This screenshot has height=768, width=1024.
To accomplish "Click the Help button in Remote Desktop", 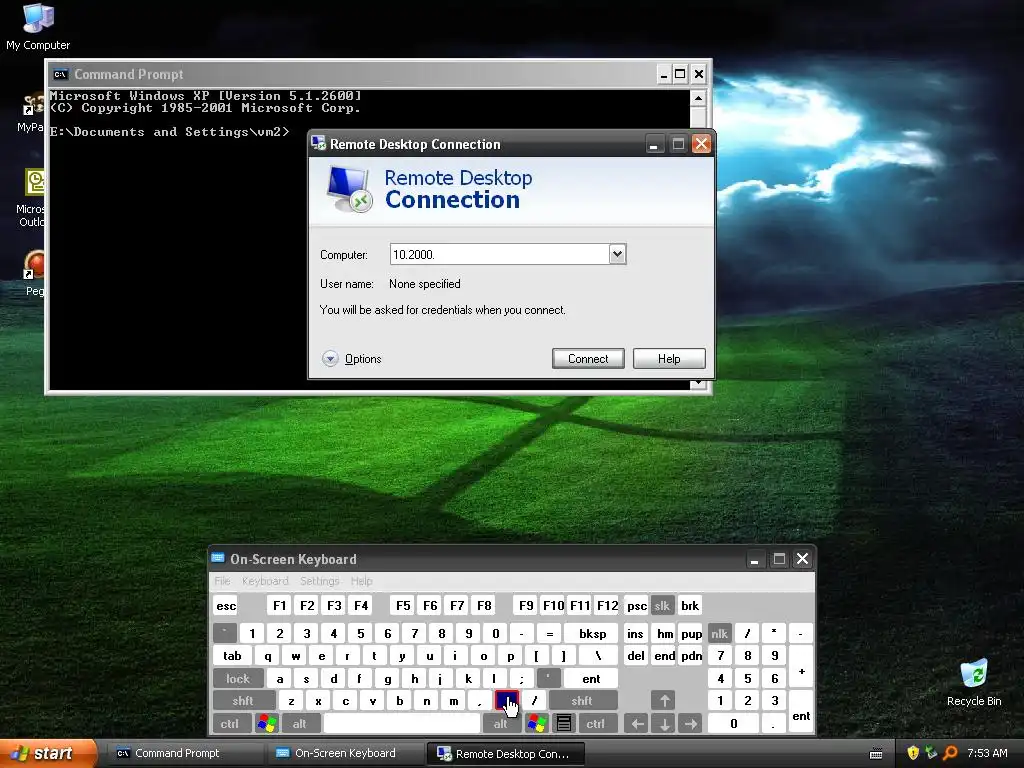I will click(x=669, y=359).
